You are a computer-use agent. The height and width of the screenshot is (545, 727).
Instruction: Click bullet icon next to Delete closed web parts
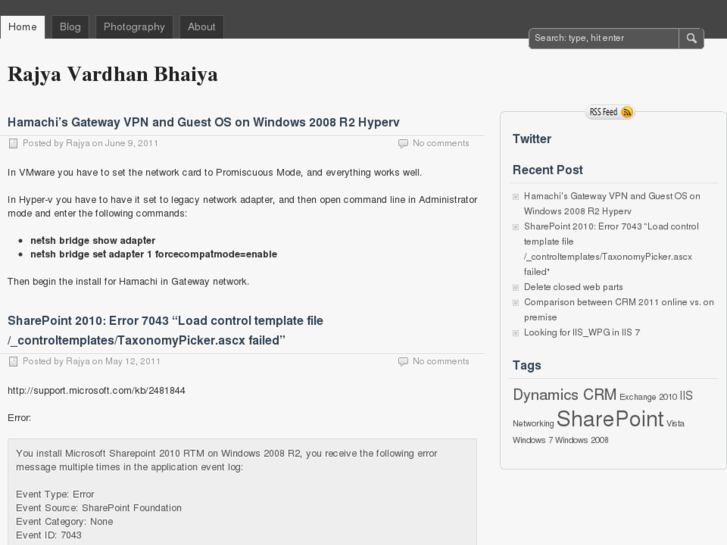tap(516, 288)
